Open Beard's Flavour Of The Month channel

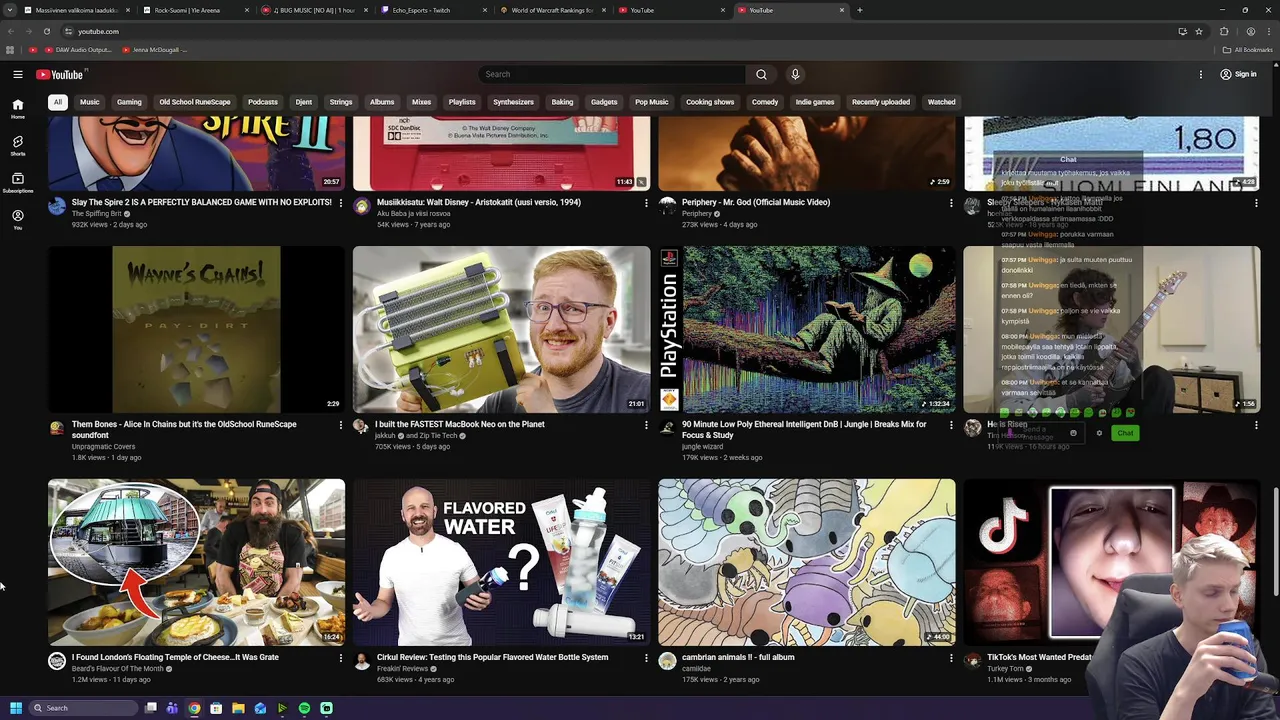click(117, 669)
